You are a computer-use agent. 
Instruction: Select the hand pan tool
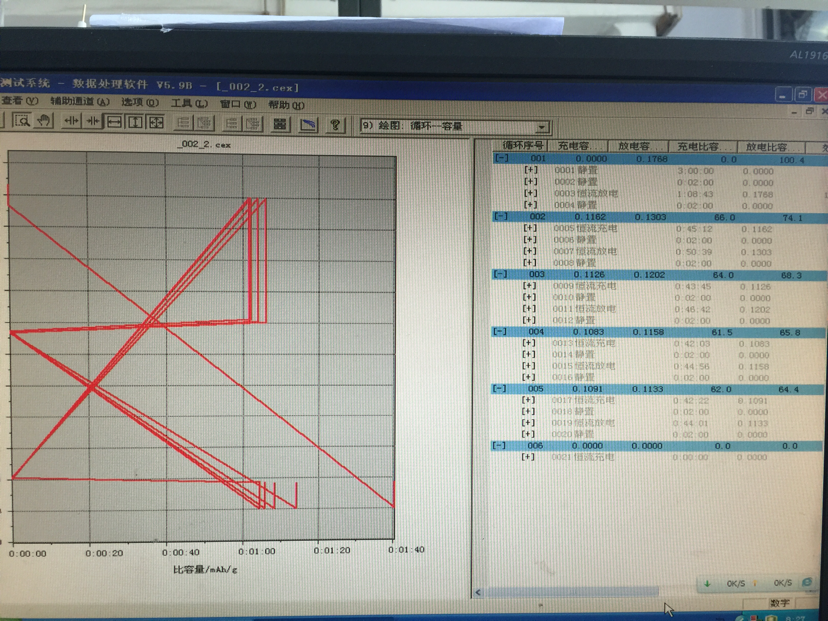click(44, 121)
